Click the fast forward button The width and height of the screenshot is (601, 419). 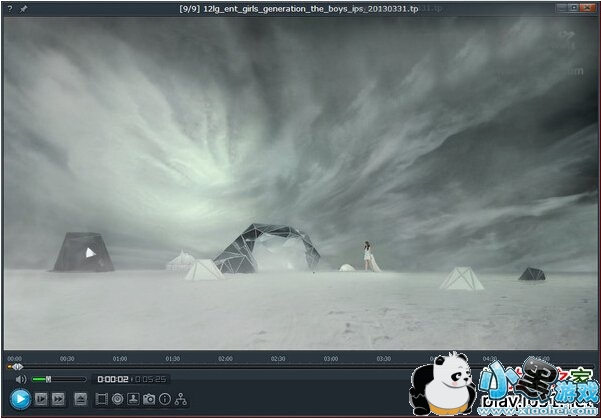(58, 399)
